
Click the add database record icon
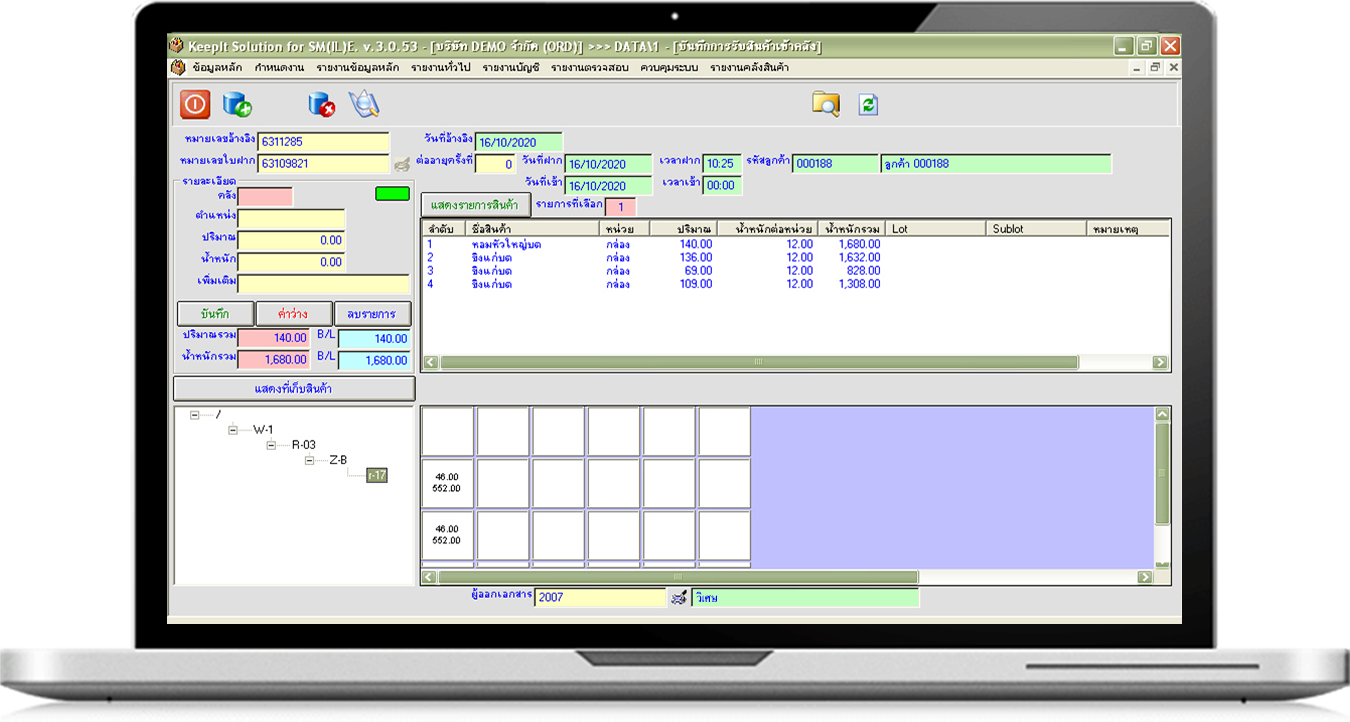tap(237, 104)
